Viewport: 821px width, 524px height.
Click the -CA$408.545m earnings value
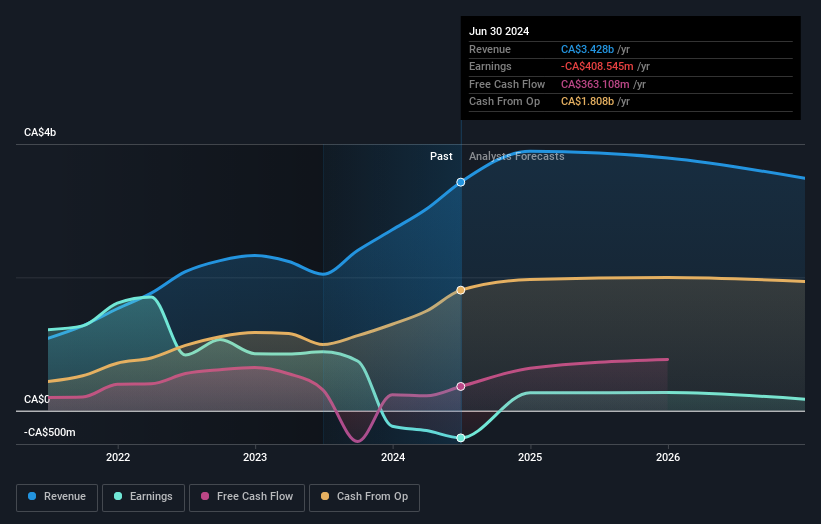(597, 66)
